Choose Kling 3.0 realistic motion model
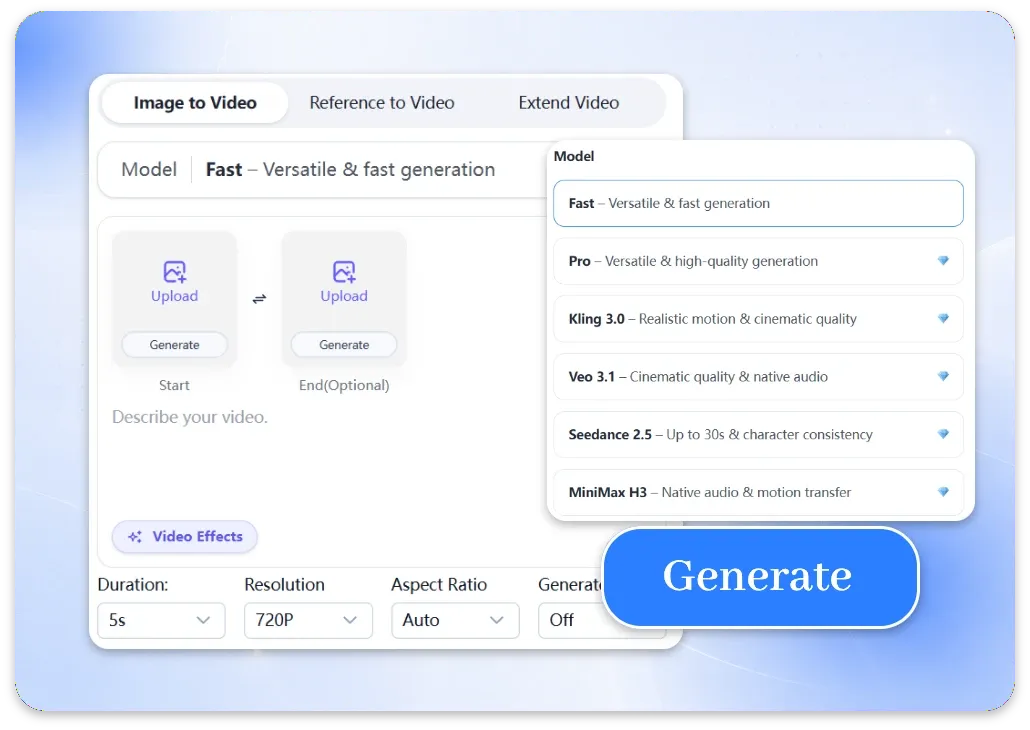1030x730 pixels. 758,319
